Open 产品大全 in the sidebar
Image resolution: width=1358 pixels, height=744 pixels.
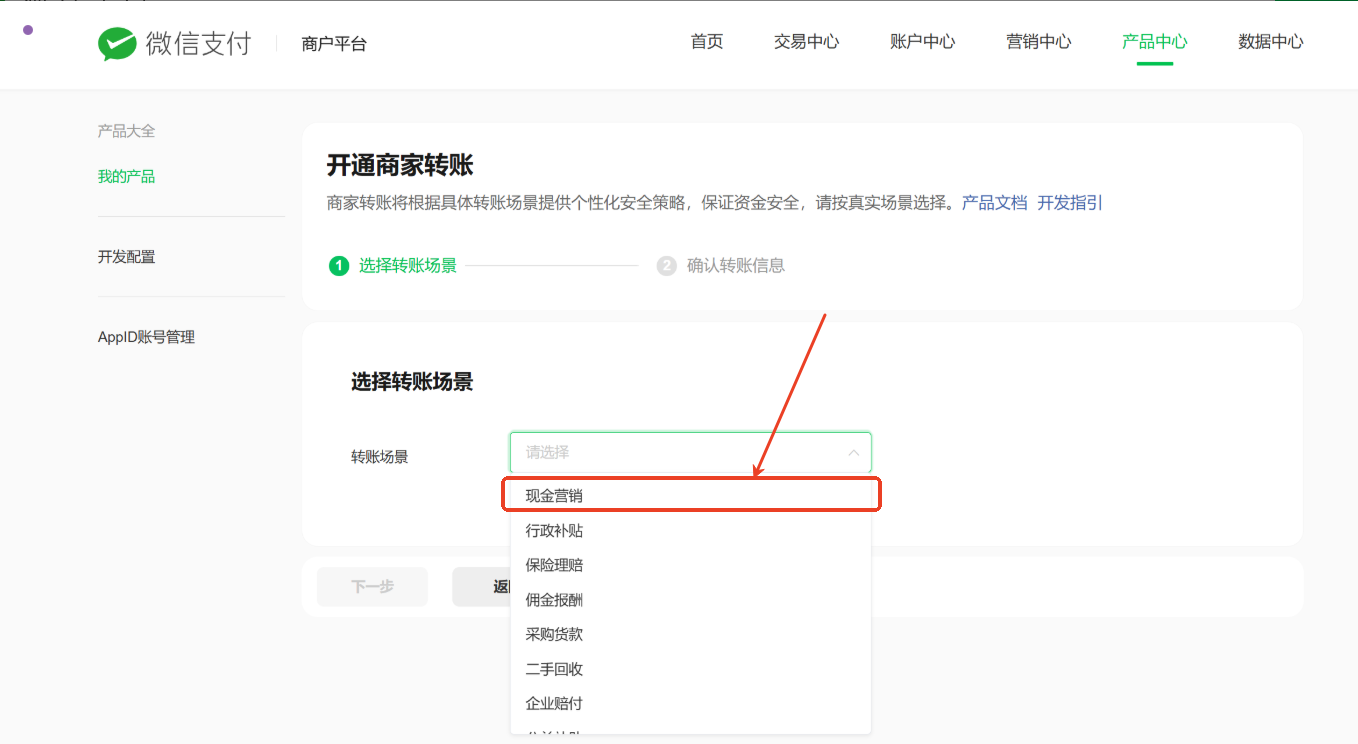coord(126,131)
